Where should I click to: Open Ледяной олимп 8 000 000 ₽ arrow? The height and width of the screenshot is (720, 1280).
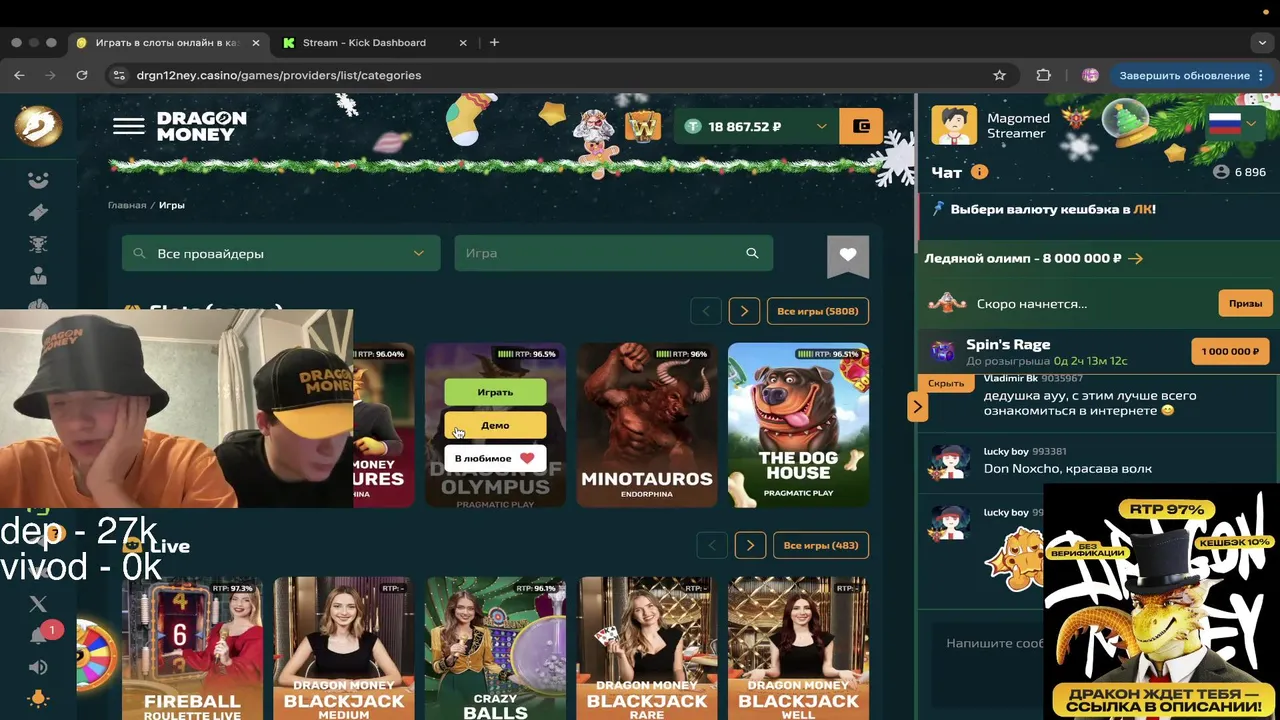click(x=1135, y=258)
